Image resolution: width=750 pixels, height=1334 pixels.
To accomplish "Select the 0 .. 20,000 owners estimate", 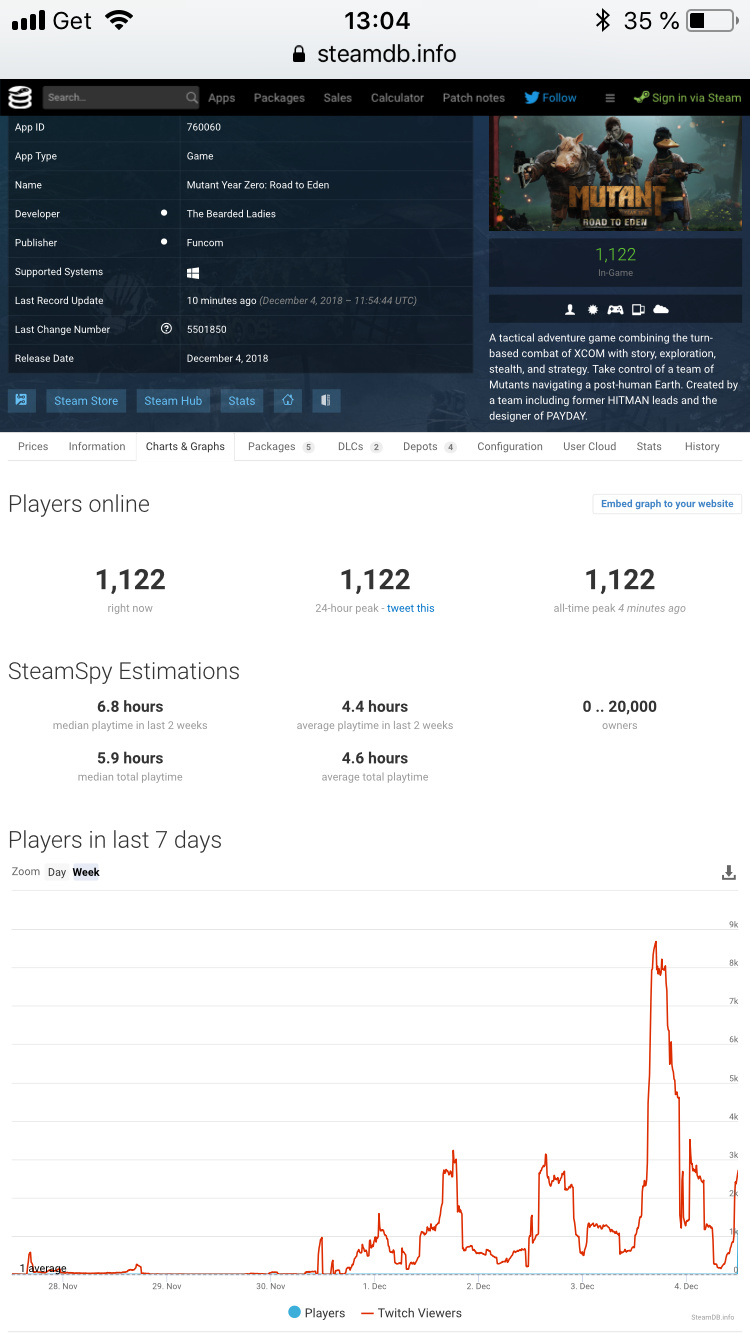I will (x=620, y=706).
